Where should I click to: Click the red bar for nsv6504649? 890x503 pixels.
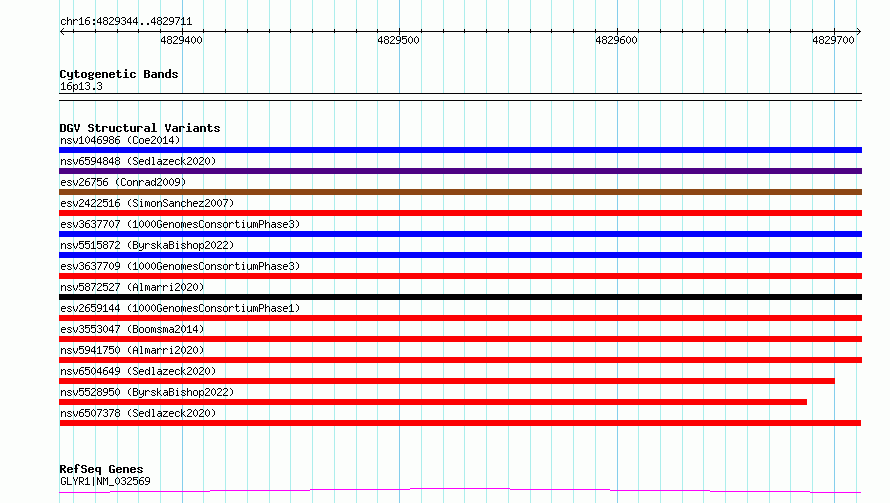[447, 381]
